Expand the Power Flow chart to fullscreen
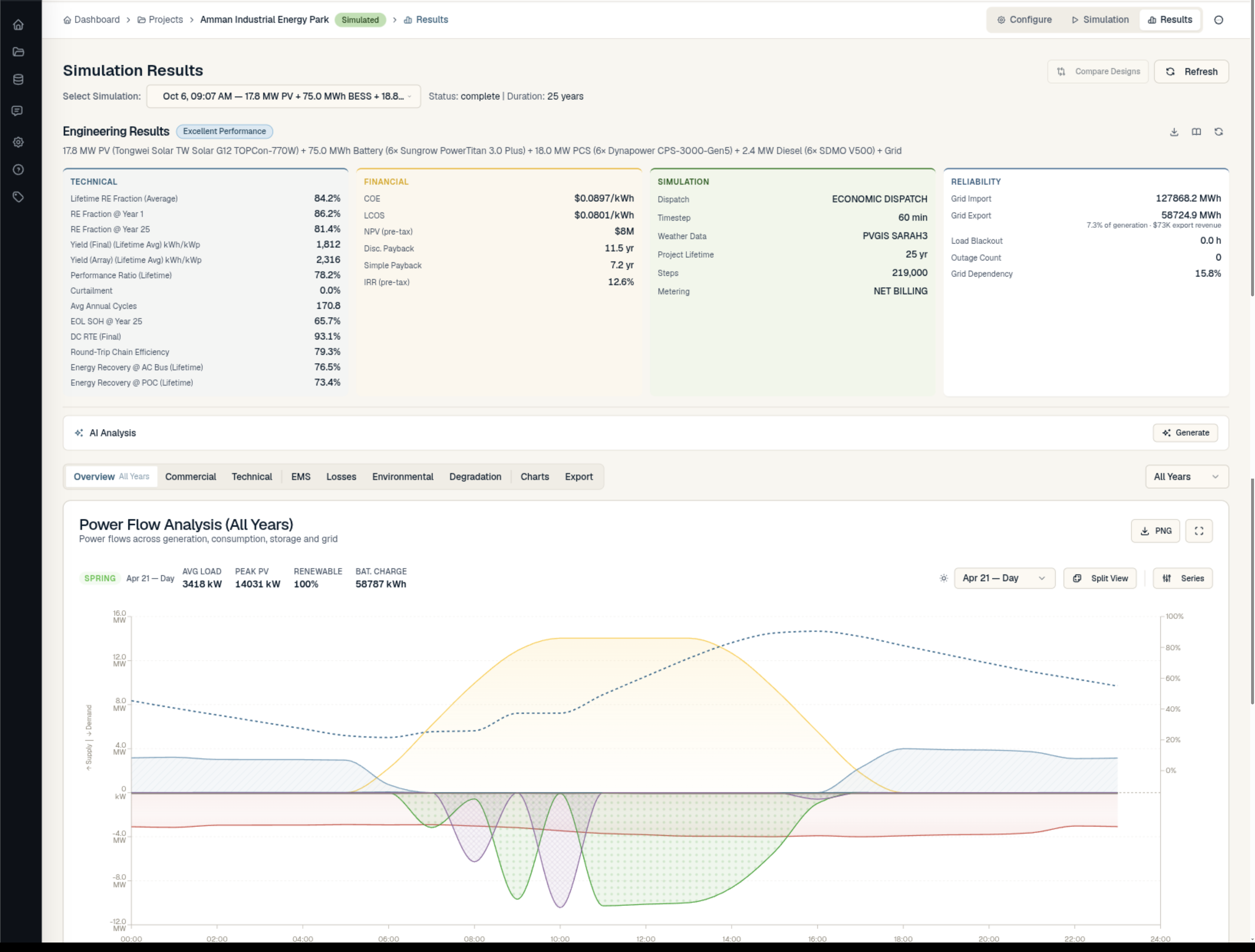 pyautogui.click(x=1199, y=531)
